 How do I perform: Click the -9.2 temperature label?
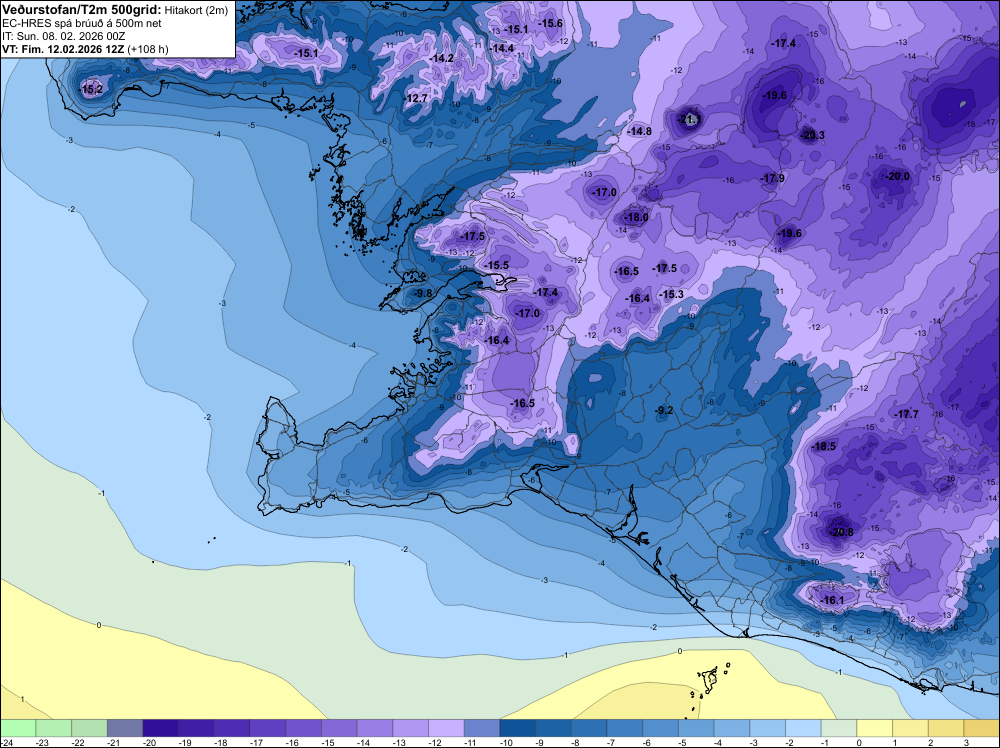665,410
